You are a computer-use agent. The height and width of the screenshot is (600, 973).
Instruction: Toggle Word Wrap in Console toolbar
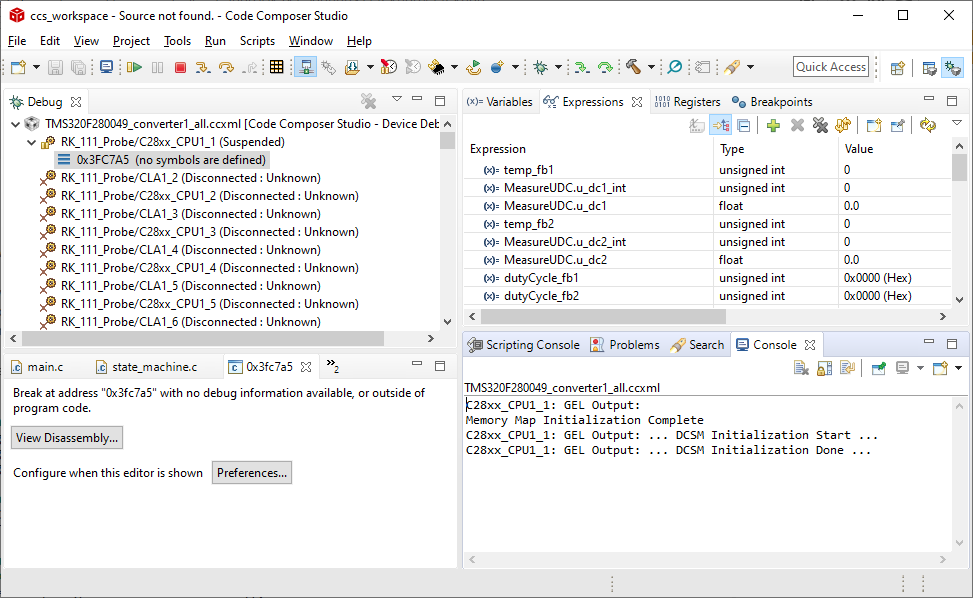[847, 369]
